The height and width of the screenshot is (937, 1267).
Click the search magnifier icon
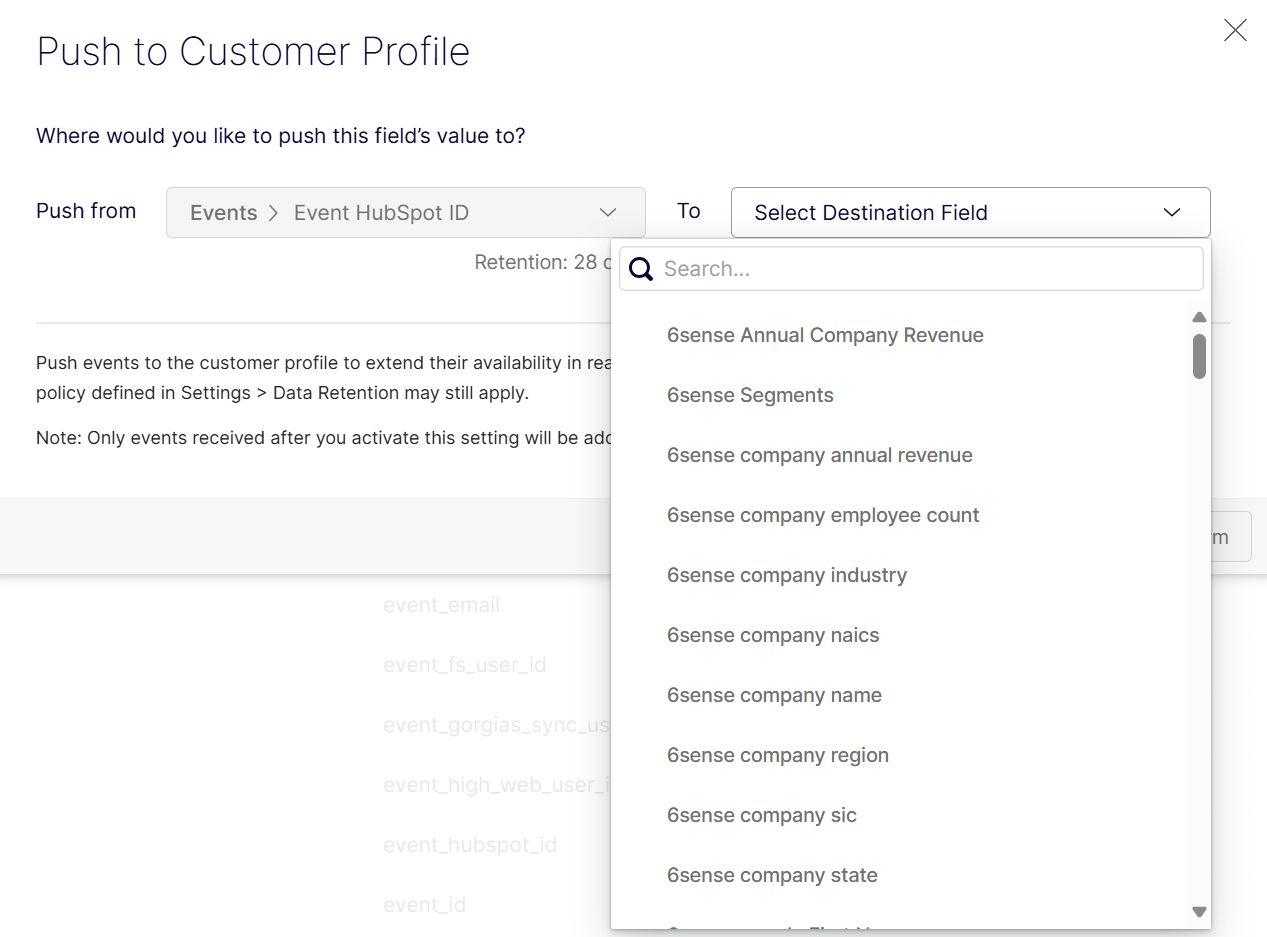[641, 269]
